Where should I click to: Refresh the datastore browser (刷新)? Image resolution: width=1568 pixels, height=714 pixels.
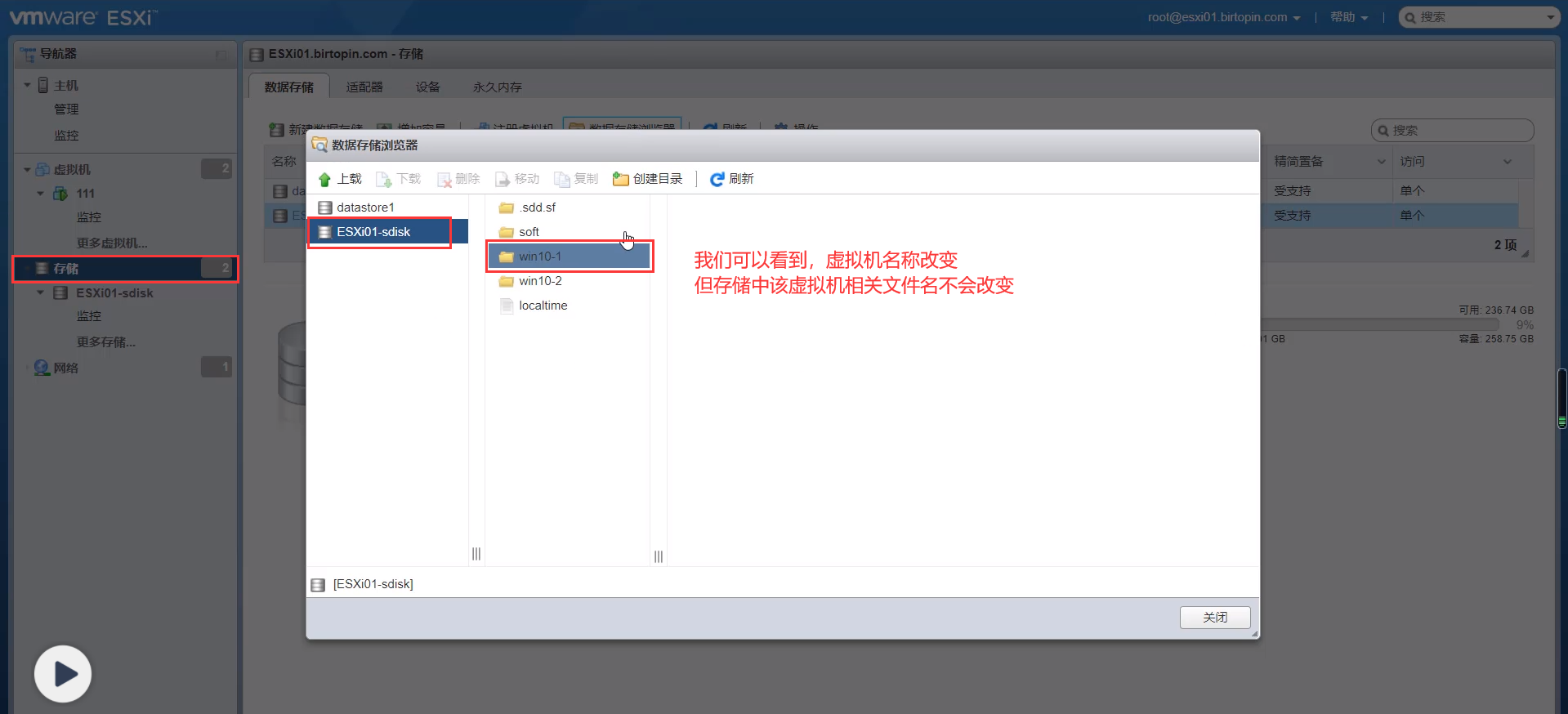[732, 179]
